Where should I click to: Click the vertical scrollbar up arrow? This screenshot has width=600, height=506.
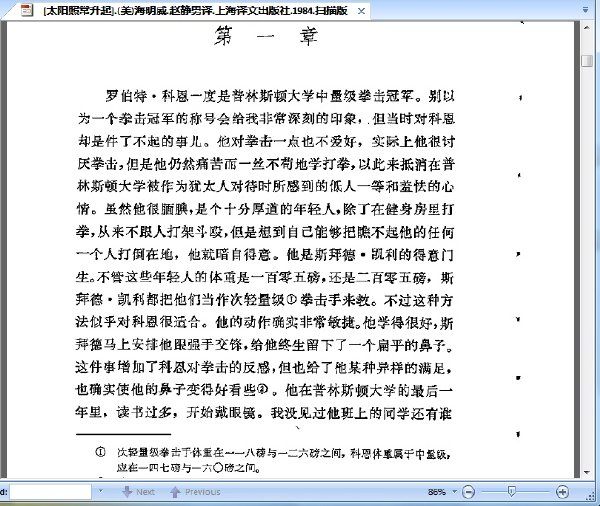(587, 28)
